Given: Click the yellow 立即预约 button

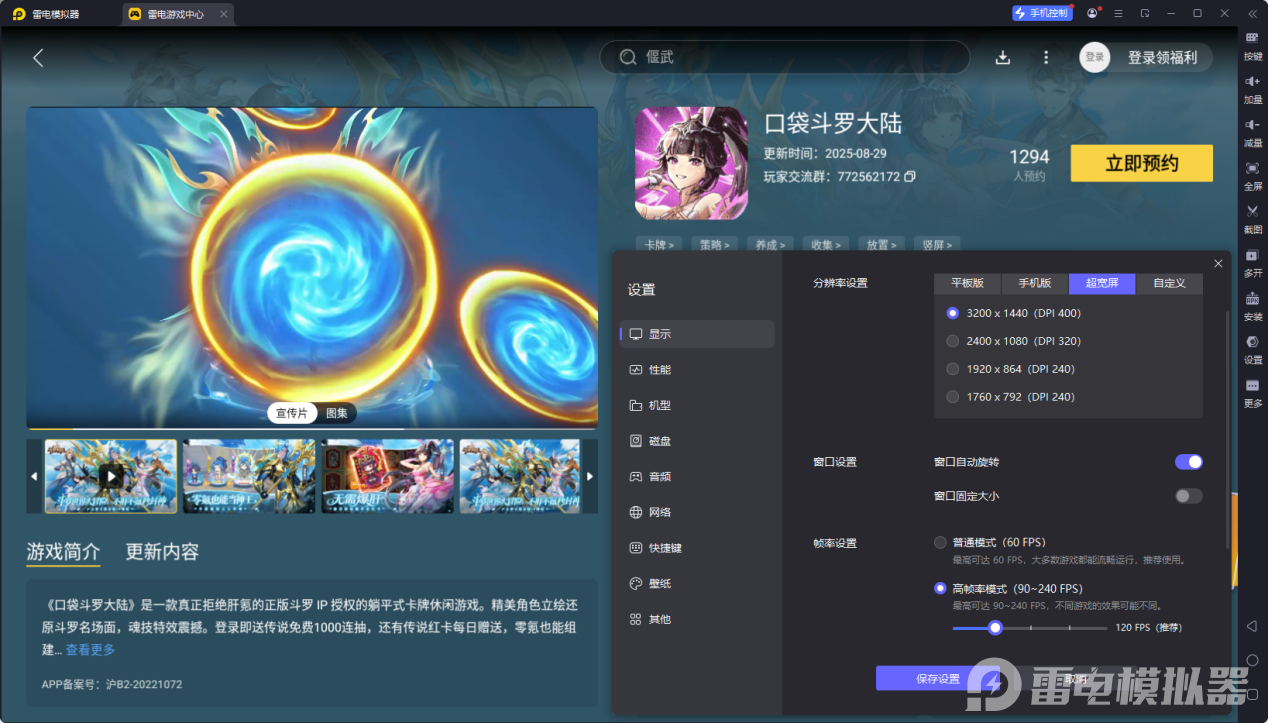Looking at the screenshot, I should [x=1141, y=164].
